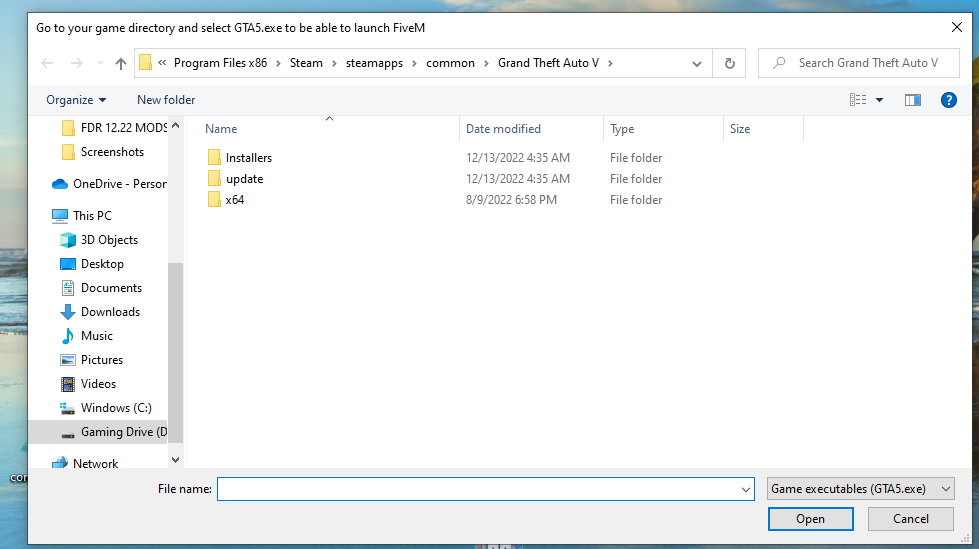Click the Open button

tap(810, 519)
